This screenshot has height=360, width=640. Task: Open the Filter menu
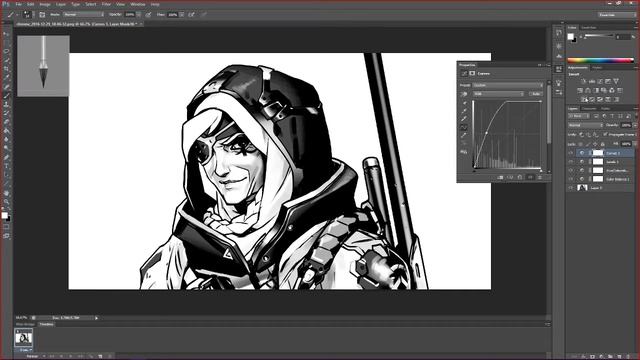(106, 4)
